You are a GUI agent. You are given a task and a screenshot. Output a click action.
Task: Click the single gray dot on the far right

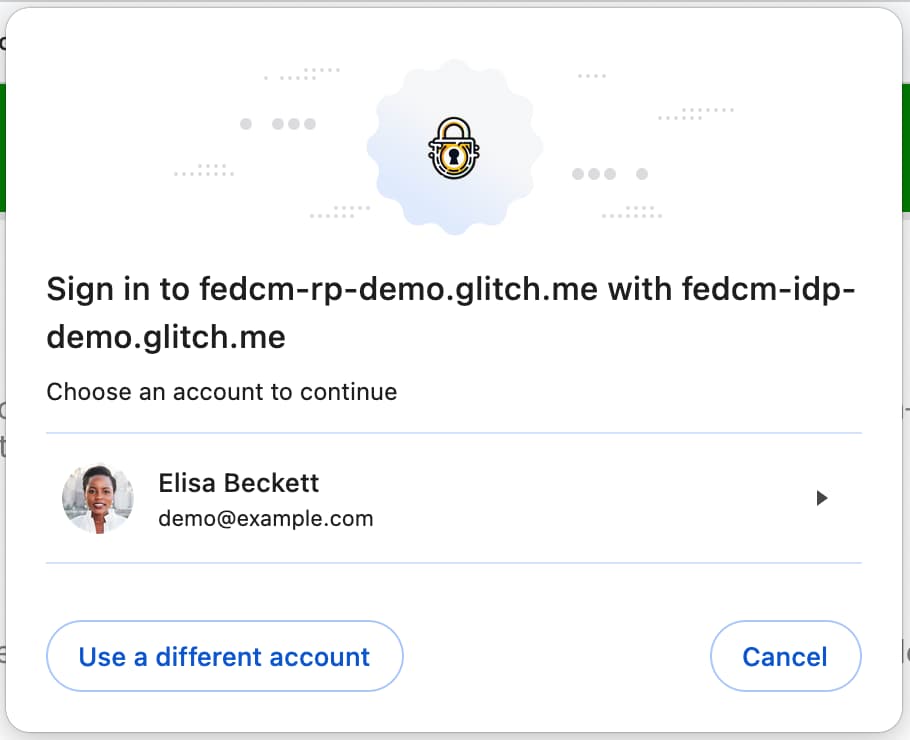click(642, 174)
